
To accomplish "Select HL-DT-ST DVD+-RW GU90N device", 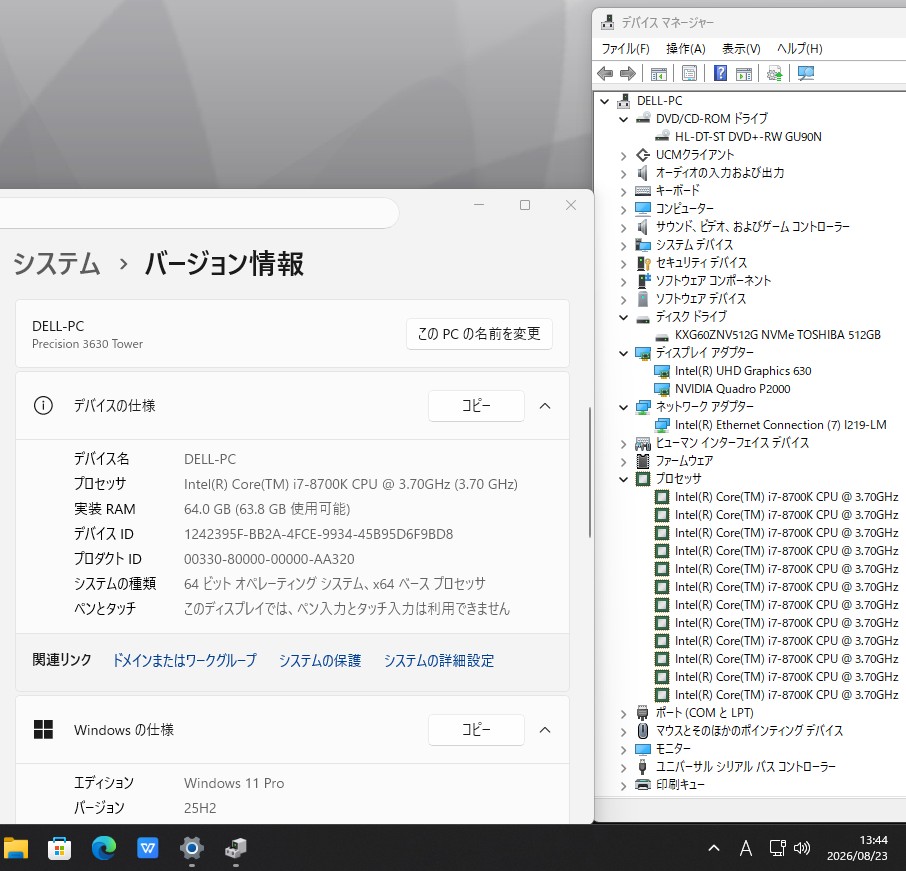I will tap(748, 137).
